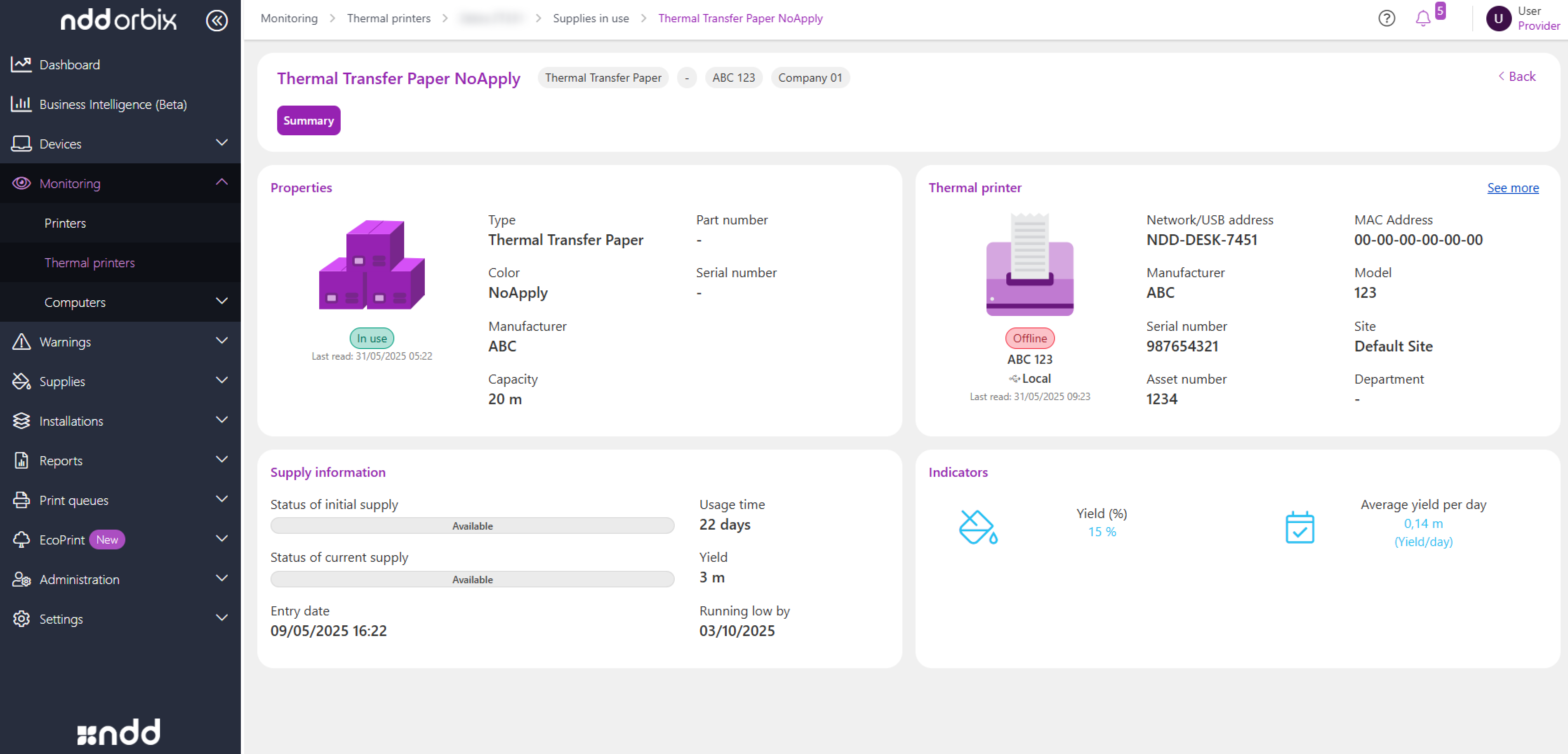Click the current supply status bar

tap(472, 579)
